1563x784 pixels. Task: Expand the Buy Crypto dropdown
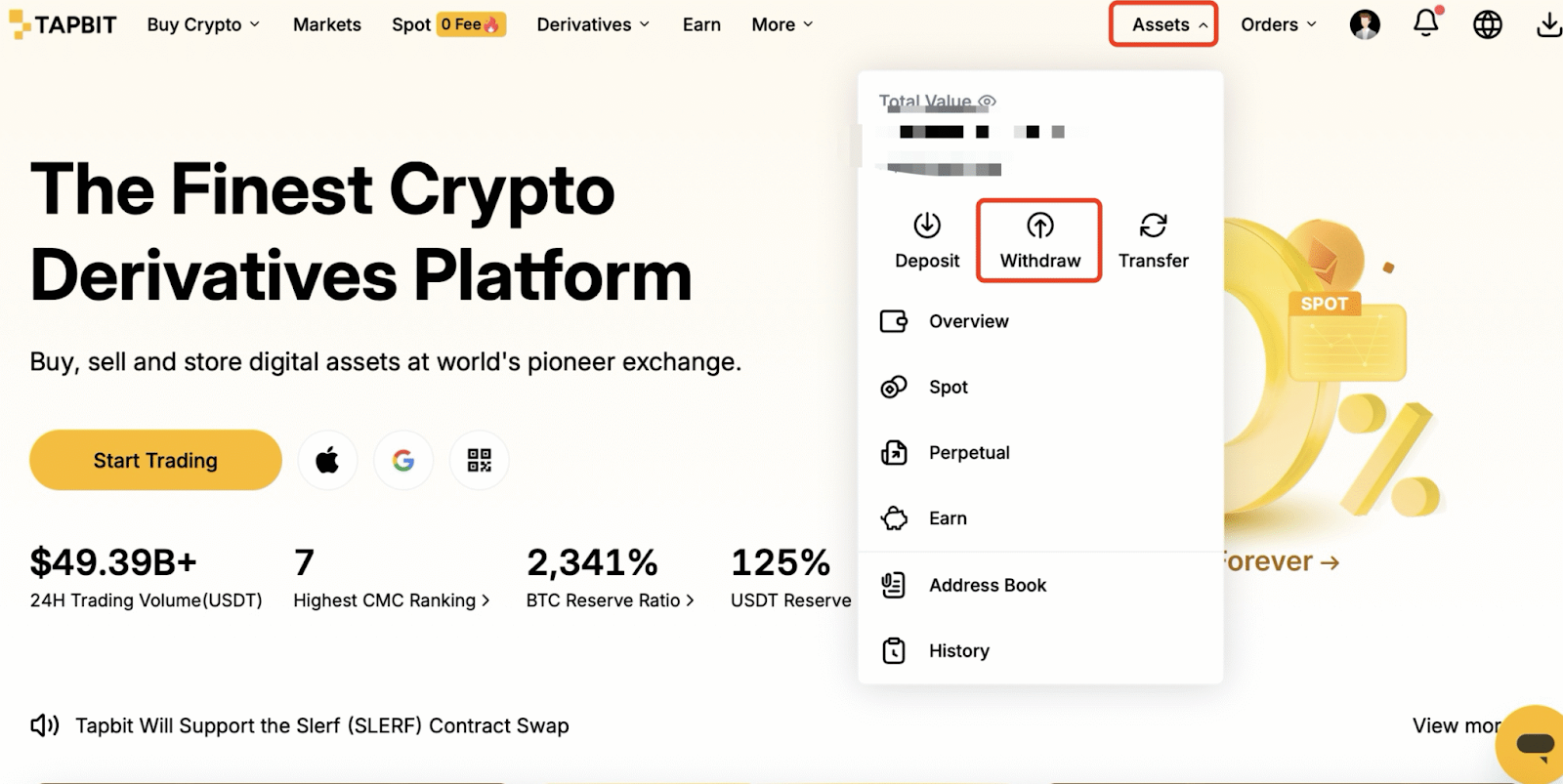click(203, 24)
